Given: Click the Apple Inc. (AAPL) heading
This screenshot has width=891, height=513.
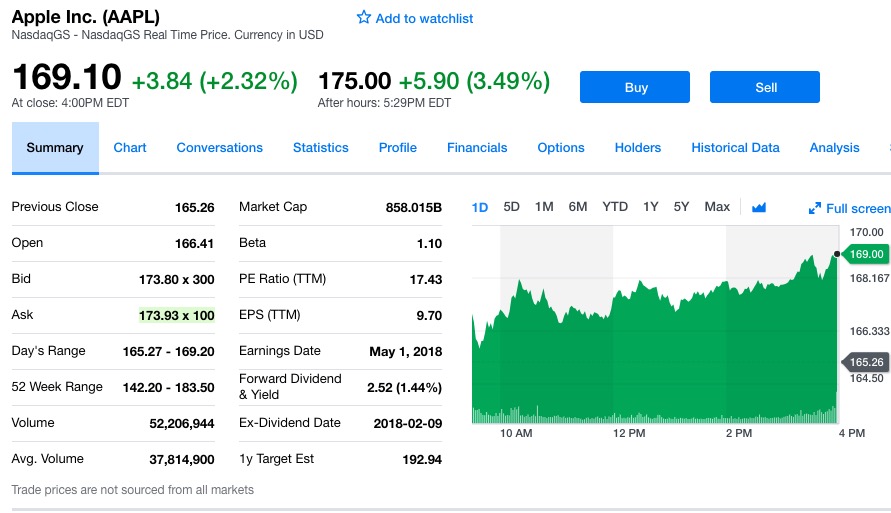Looking at the screenshot, I should tap(86, 16).
